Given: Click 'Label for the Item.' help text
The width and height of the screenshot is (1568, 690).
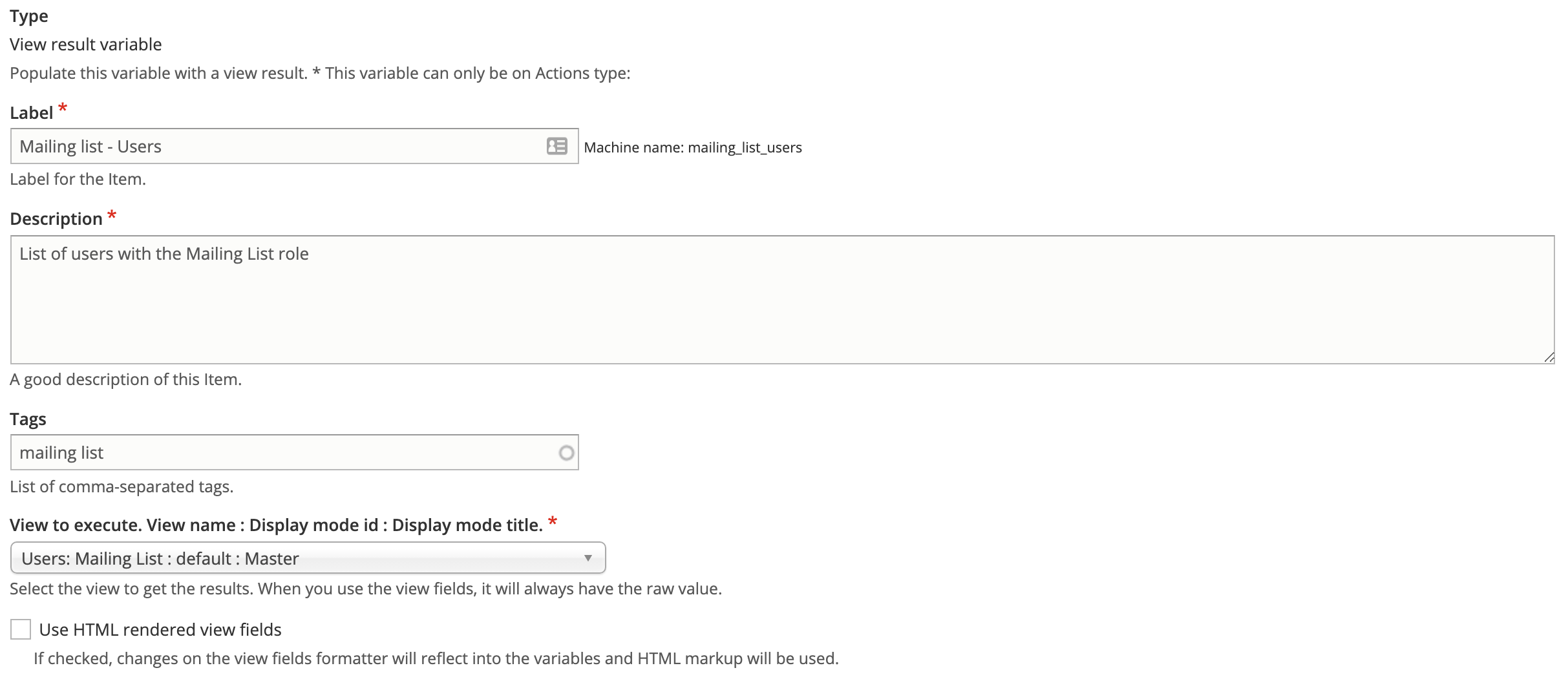Looking at the screenshot, I should point(78,179).
